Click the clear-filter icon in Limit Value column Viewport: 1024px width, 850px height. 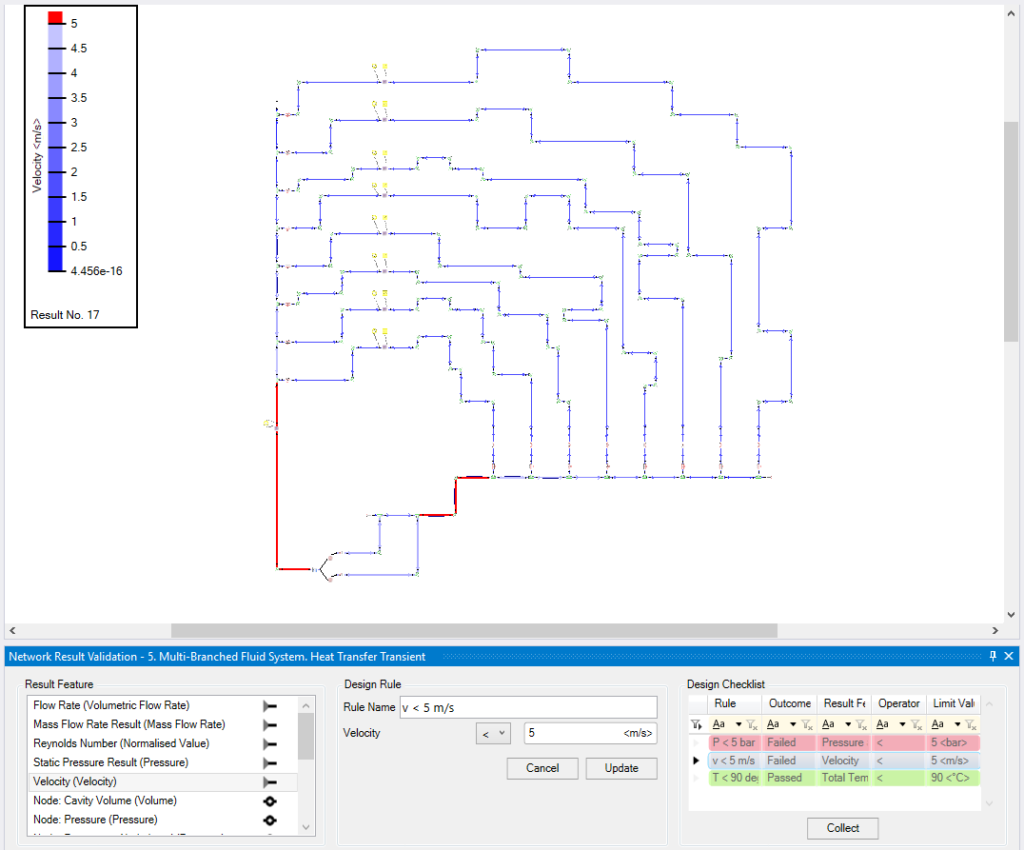pos(970,726)
